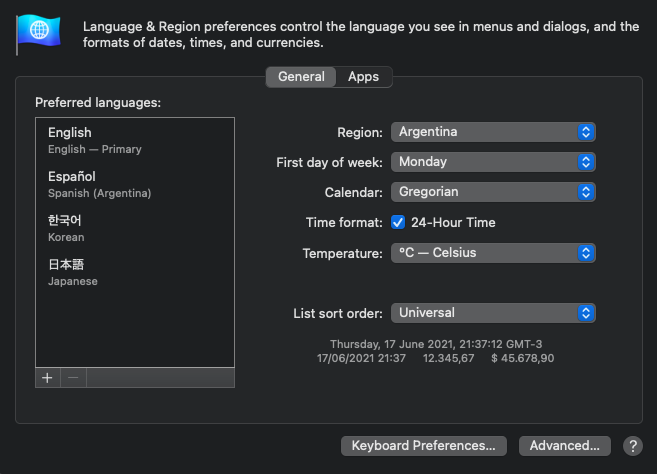Toggle the 24-Hour Time checkbox

(398, 223)
